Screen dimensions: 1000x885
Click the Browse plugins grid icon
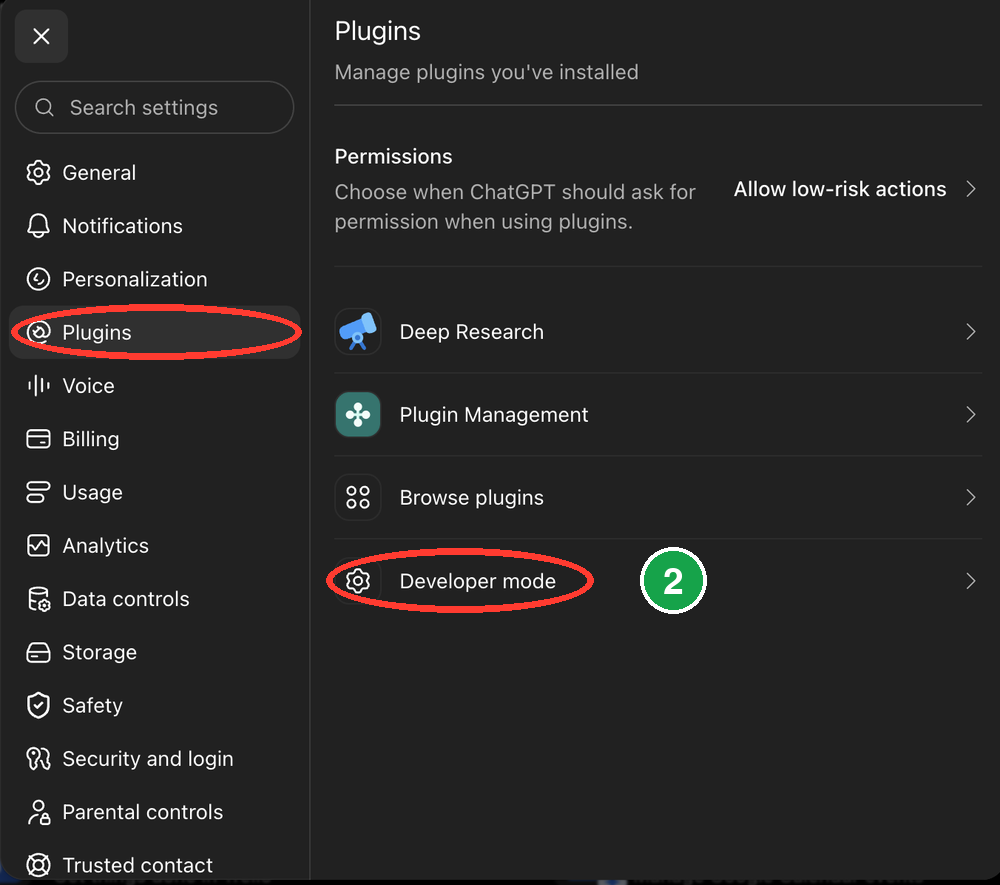coord(358,497)
